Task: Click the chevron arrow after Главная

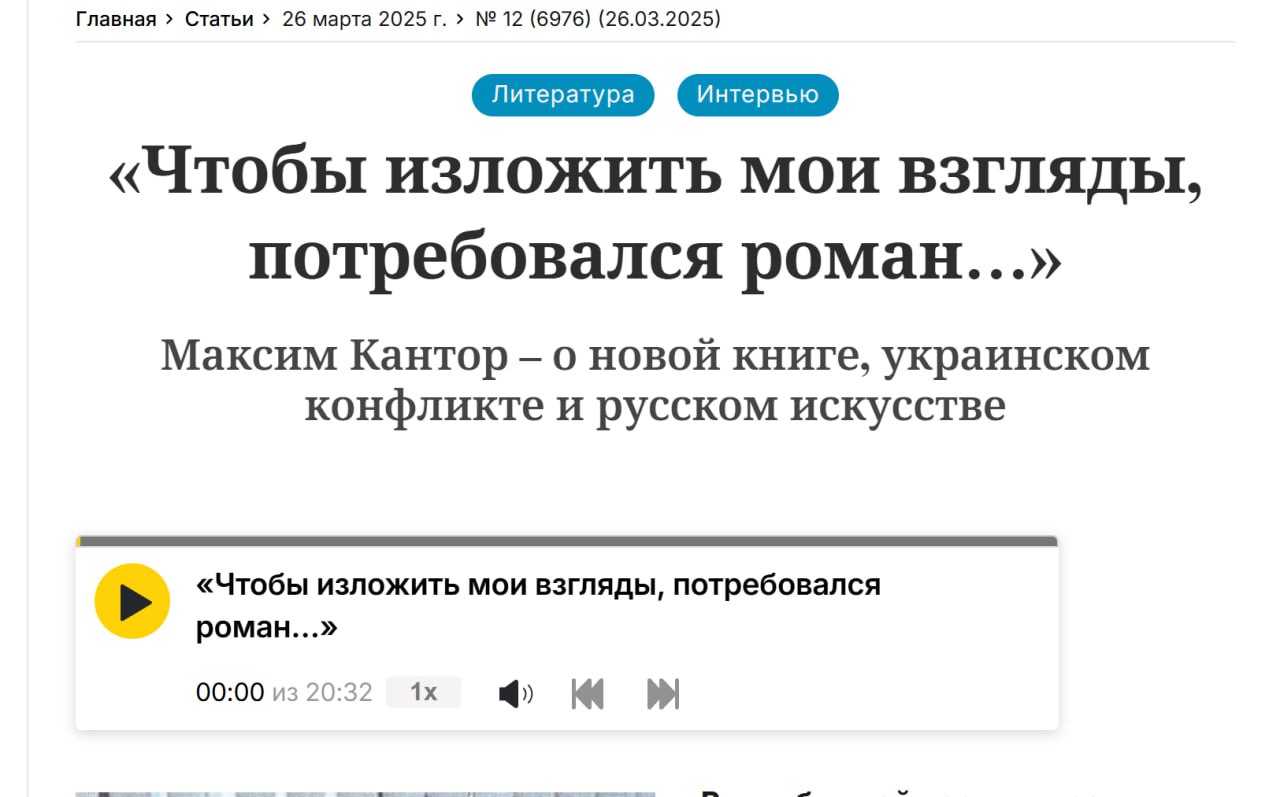Action: [x=170, y=19]
